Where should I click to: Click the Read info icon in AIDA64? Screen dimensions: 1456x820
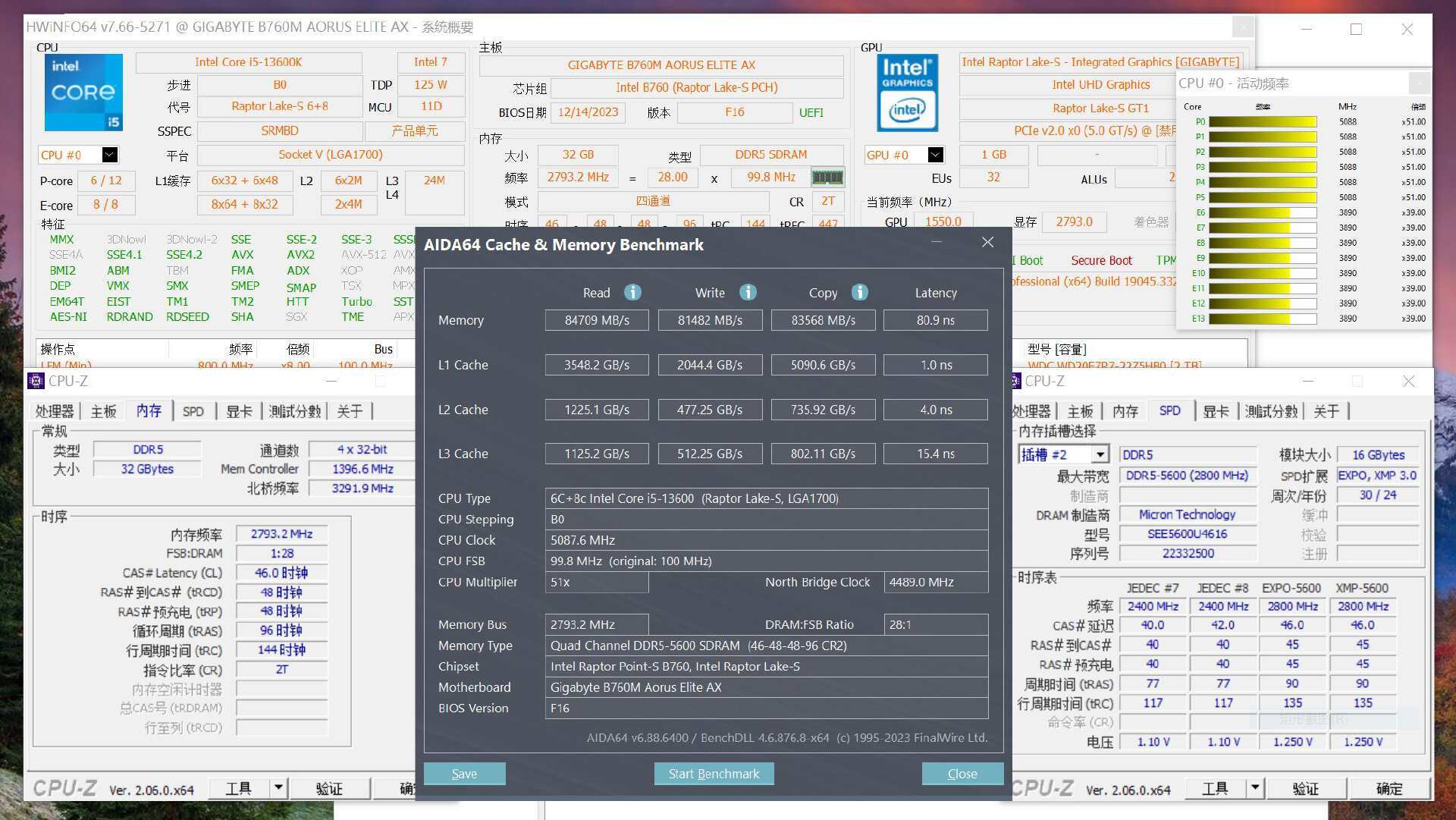pyautogui.click(x=632, y=292)
